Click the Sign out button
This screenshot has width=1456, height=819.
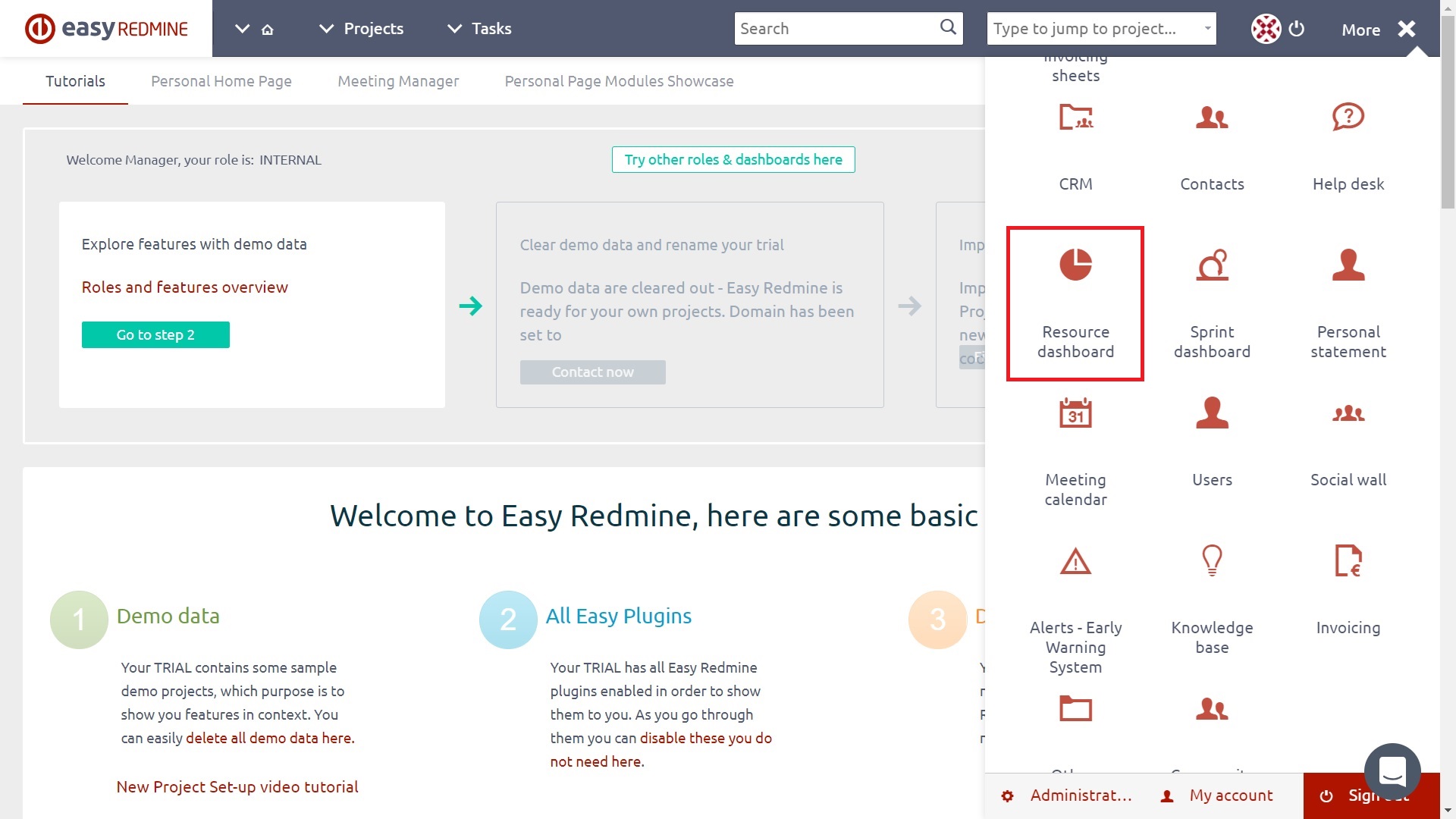[x=1371, y=796]
